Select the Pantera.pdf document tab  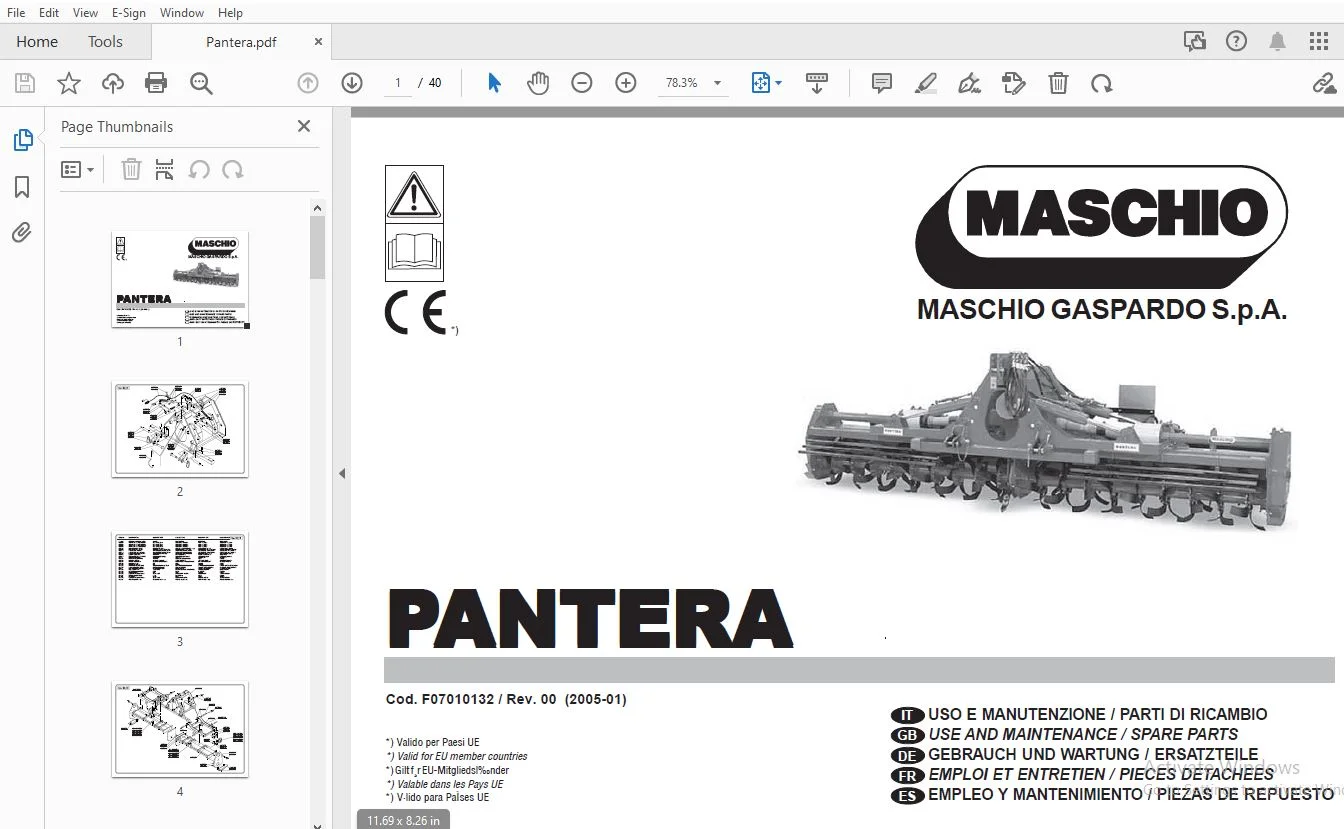[x=241, y=42]
